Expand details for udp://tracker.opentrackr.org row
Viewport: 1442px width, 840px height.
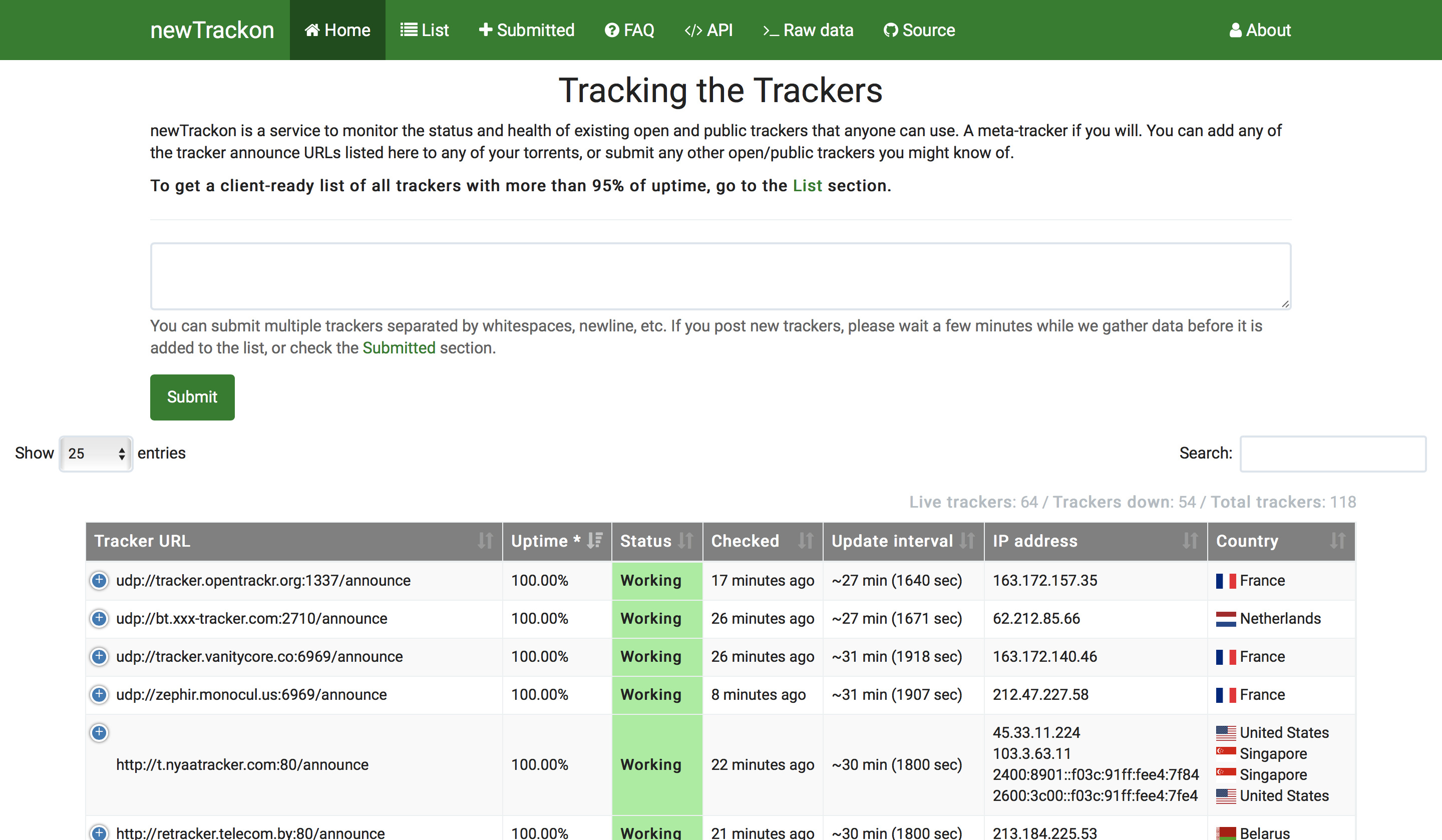tap(99, 580)
